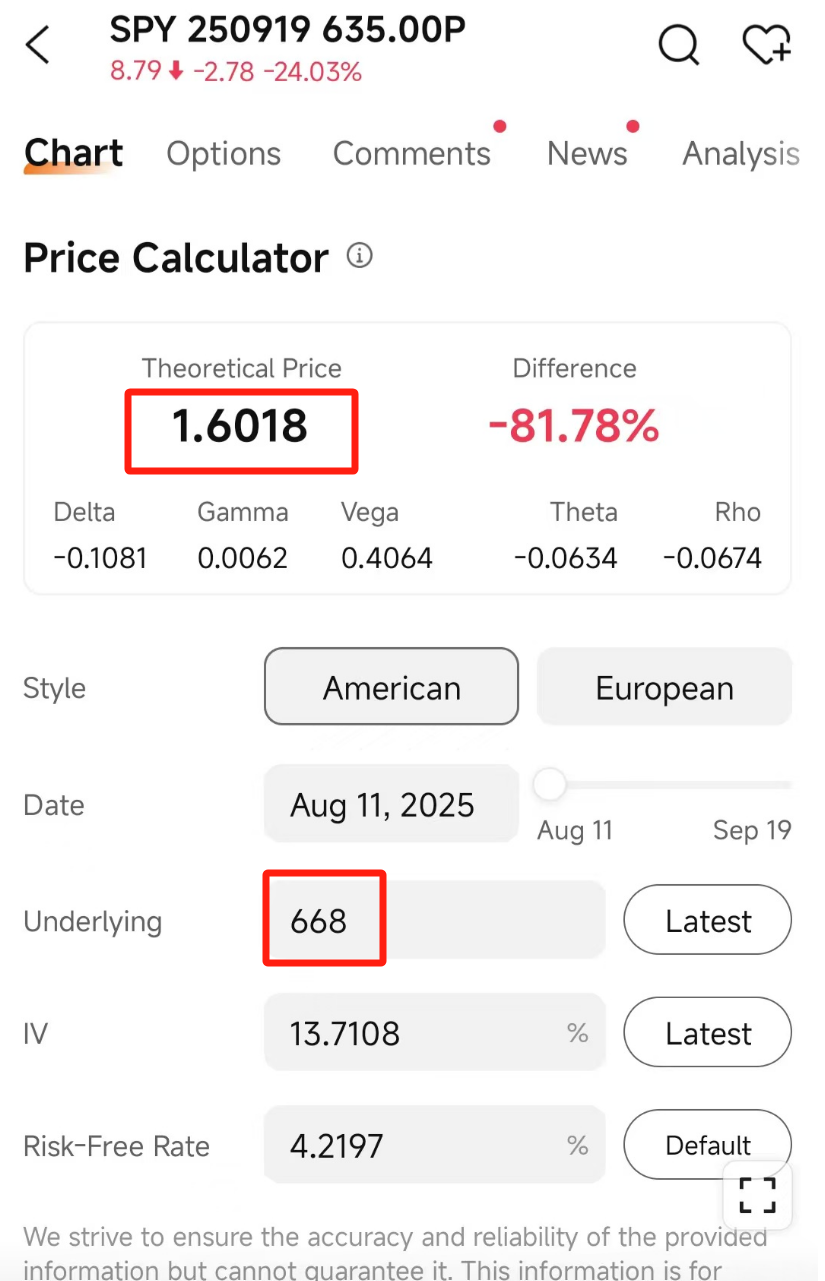This screenshot has height=1281, width=825.
Task: Click Latest button next to Underlying
Action: 708,920
